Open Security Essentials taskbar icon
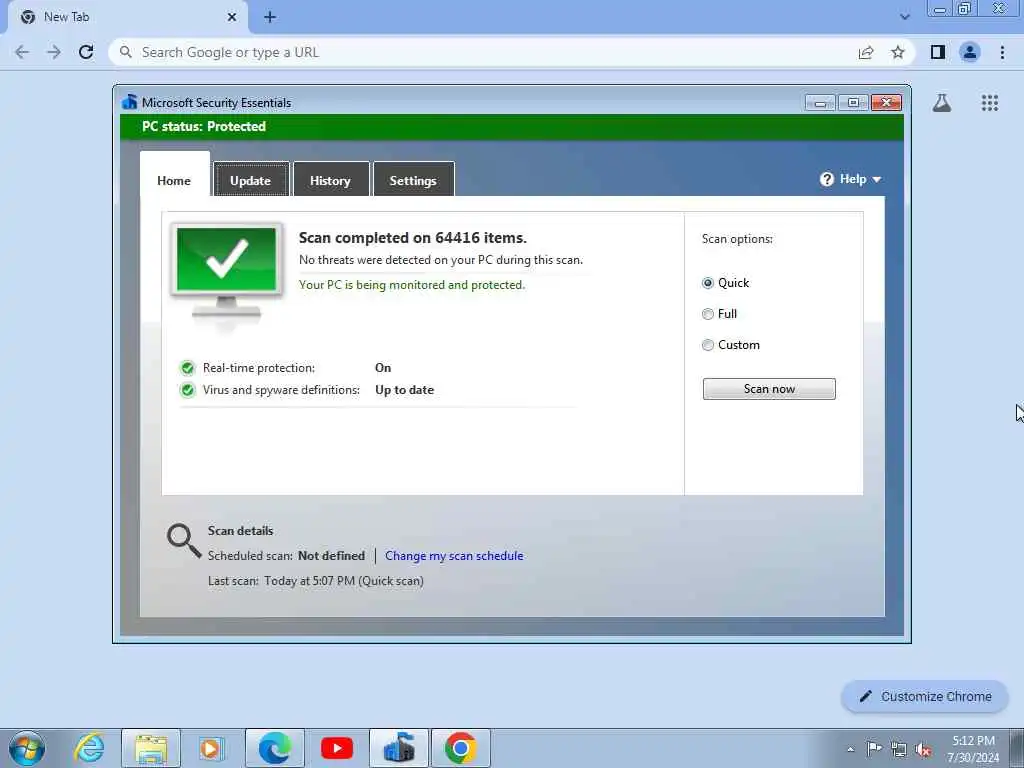This screenshot has height=768, width=1024. pyautogui.click(x=399, y=748)
